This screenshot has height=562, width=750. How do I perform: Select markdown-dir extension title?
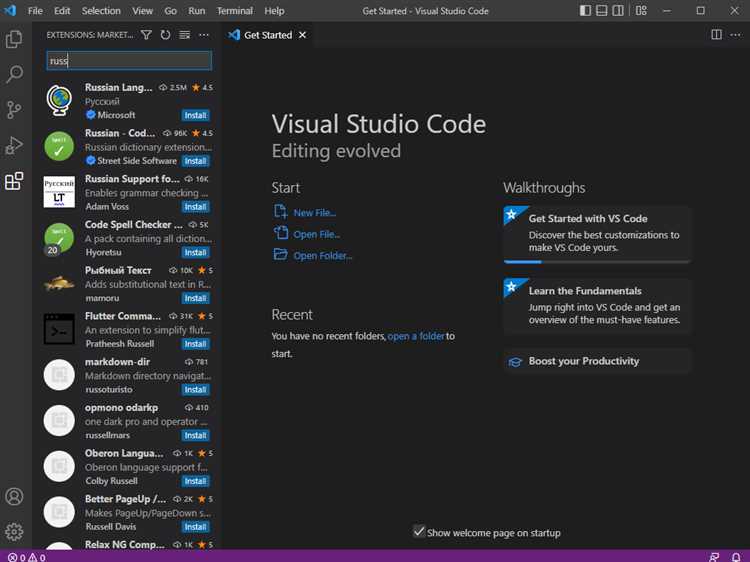[x=117, y=362]
